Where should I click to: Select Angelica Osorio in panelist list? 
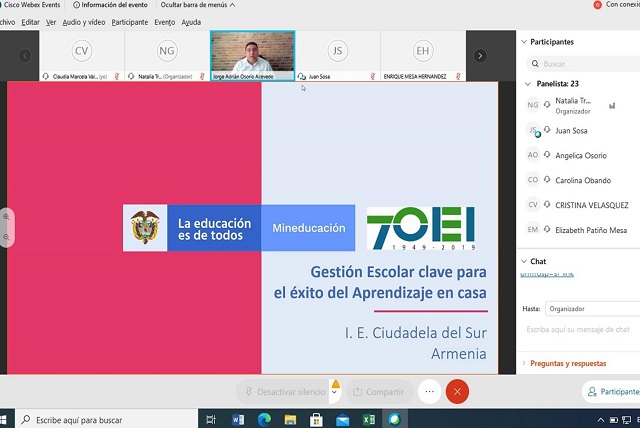pyautogui.click(x=580, y=155)
